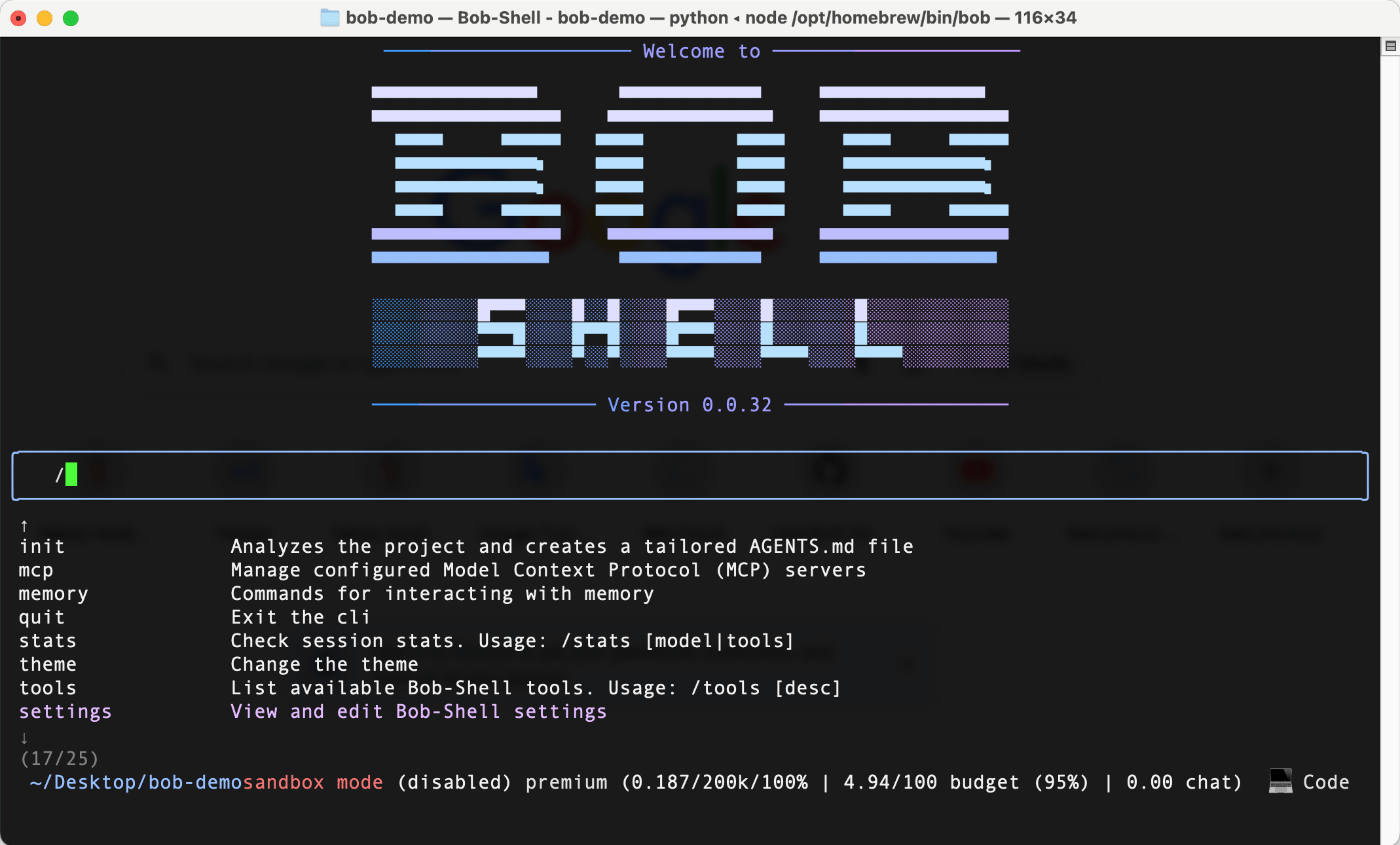The image size is (1400, 845).
Task: Click the red sandbox mode status text
Action: (x=312, y=782)
